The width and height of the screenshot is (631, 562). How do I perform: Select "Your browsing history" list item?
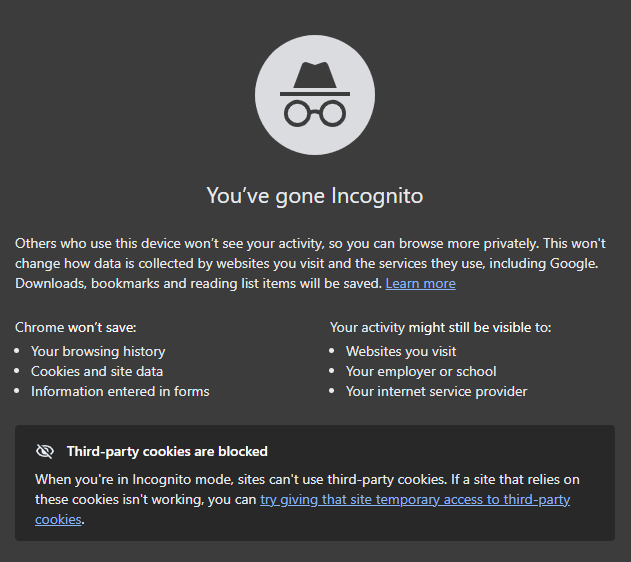[98, 352]
